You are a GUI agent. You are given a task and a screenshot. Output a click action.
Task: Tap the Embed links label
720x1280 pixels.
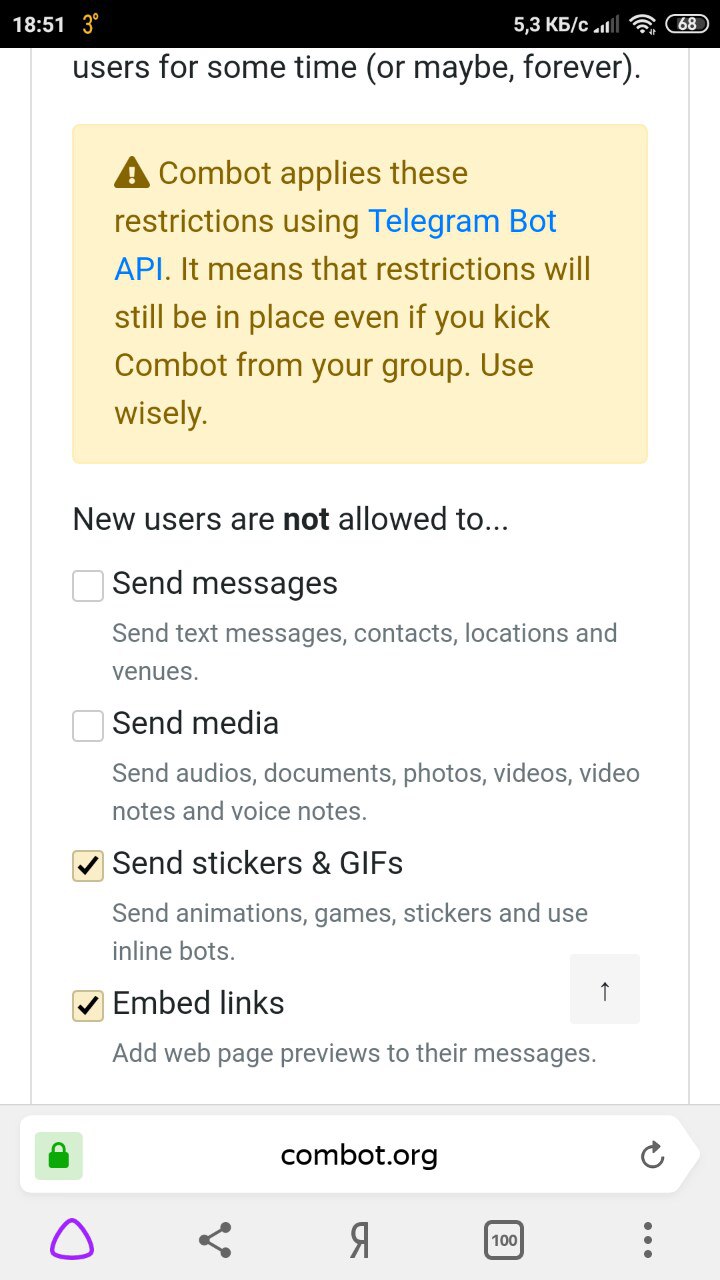199,1003
